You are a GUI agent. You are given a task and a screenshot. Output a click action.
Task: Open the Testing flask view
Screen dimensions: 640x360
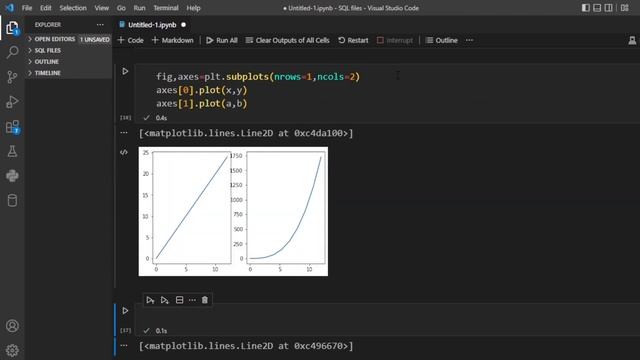[12, 151]
